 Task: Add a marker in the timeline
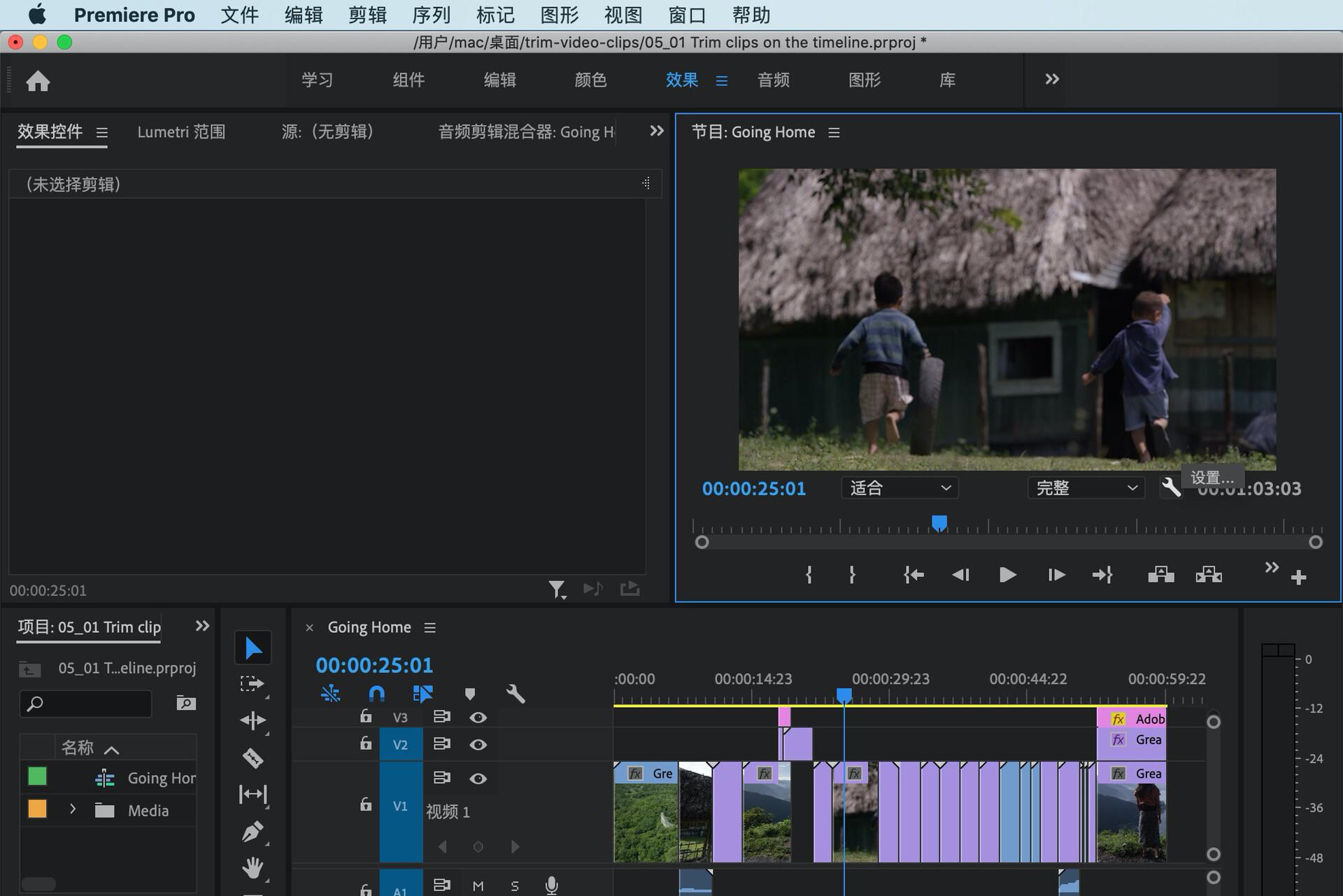coord(470,694)
